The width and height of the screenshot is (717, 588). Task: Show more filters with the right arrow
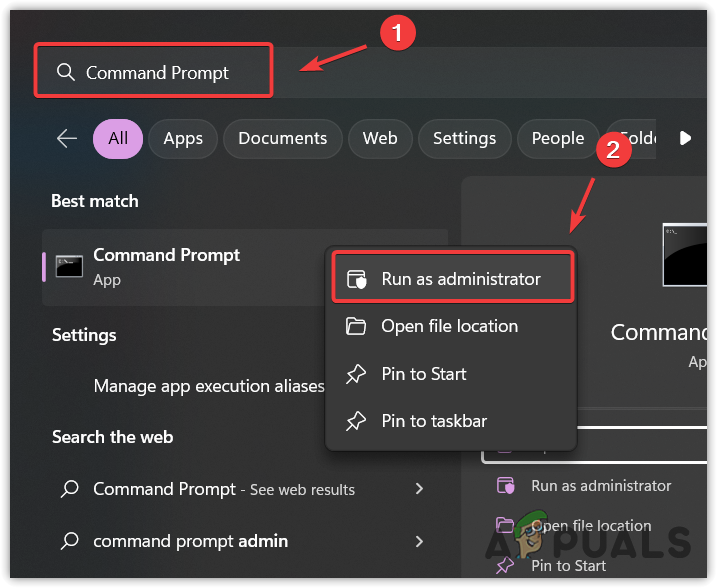click(x=685, y=138)
